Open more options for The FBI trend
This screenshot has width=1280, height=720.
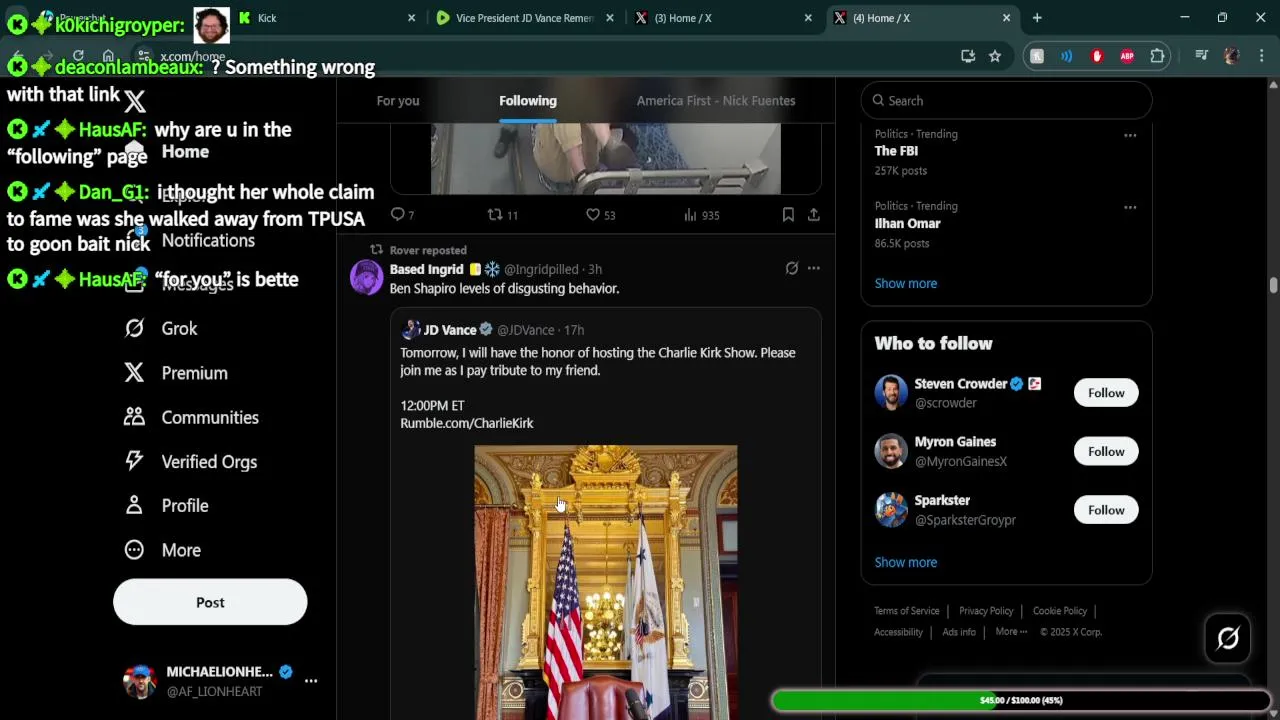(x=1130, y=135)
